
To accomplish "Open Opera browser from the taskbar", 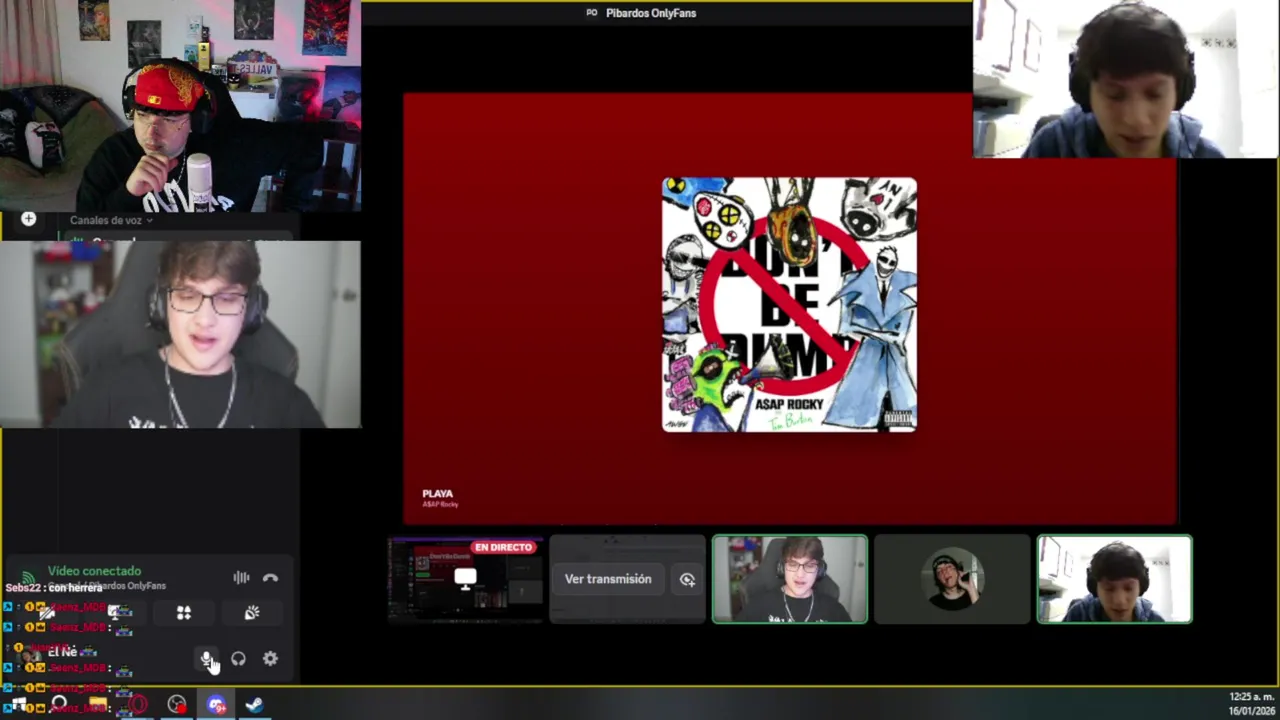I will click(x=137, y=705).
